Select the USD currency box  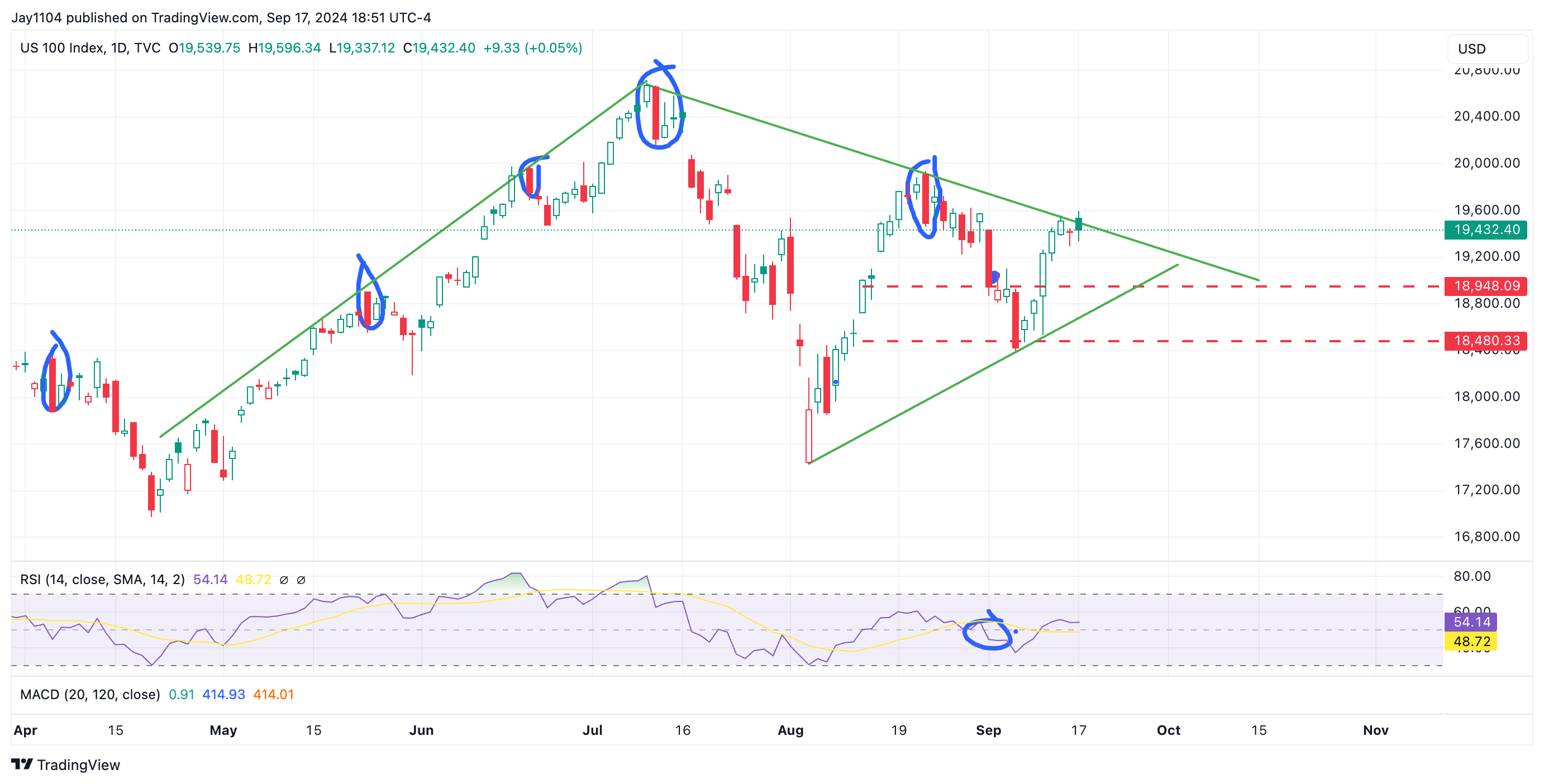[1487, 49]
